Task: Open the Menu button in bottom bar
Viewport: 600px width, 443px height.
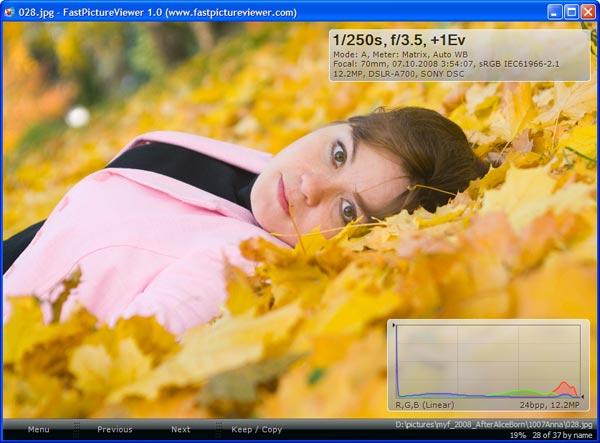Action: [38, 429]
